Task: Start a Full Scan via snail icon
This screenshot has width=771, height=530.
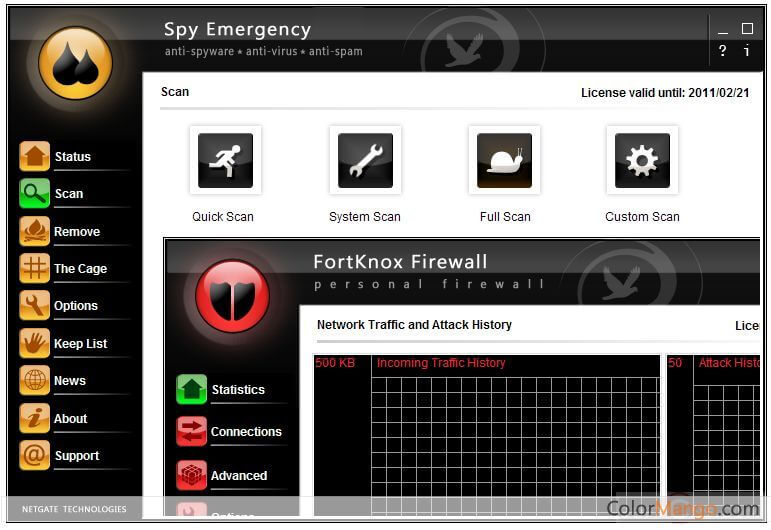Action: point(504,160)
